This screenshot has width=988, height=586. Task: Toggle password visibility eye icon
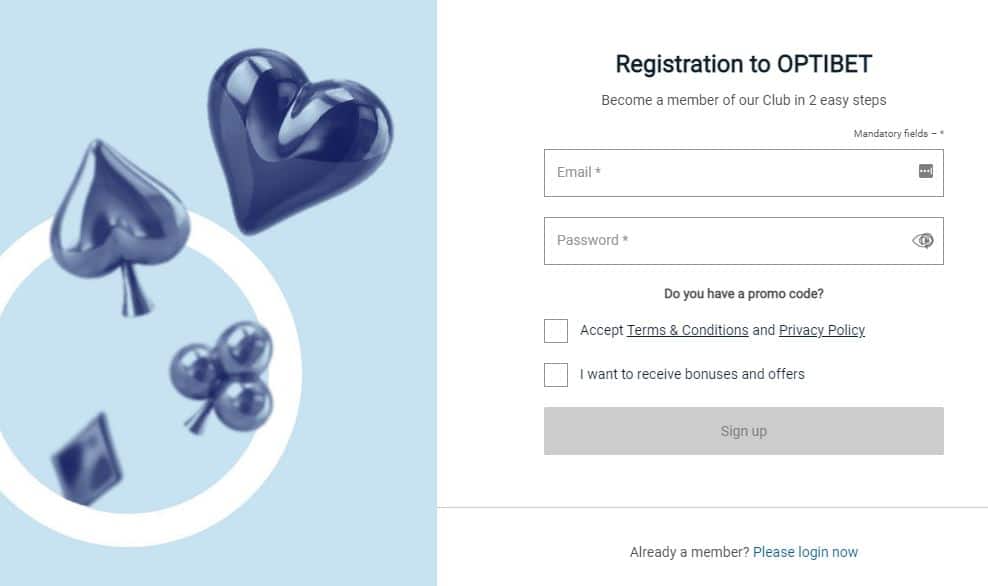point(923,240)
